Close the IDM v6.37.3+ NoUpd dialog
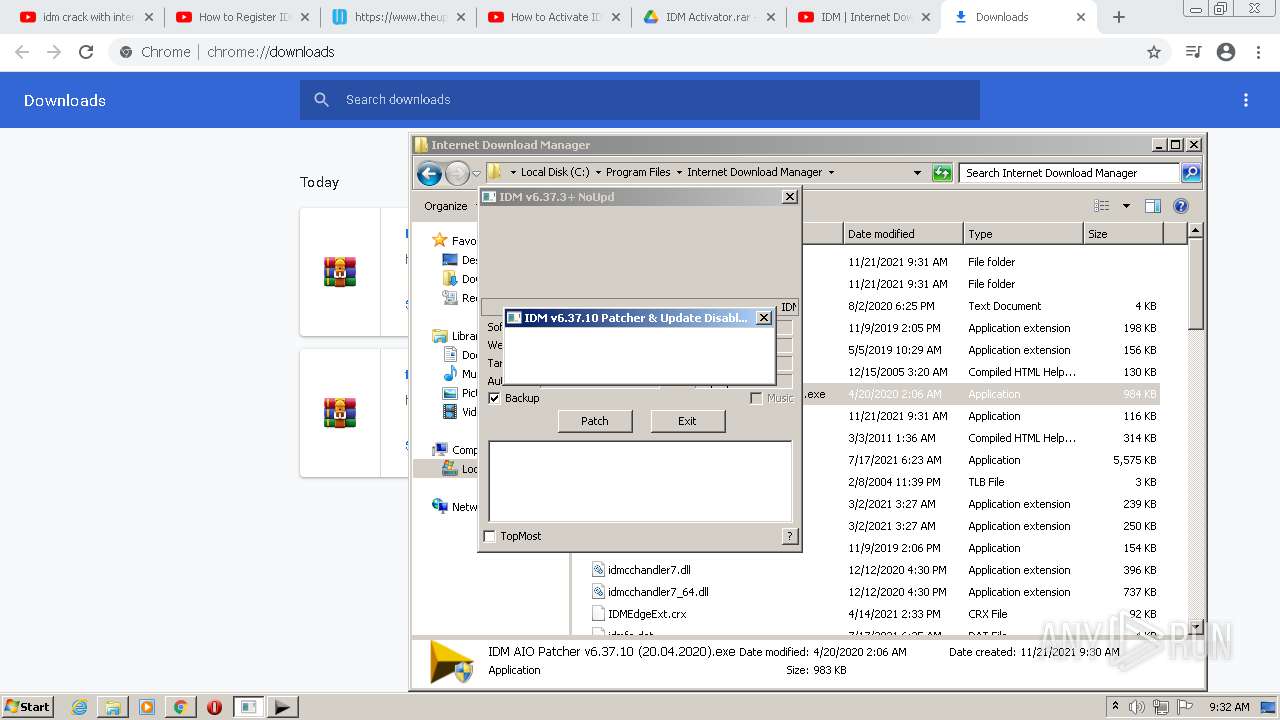 pyautogui.click(x=790, y=197)
